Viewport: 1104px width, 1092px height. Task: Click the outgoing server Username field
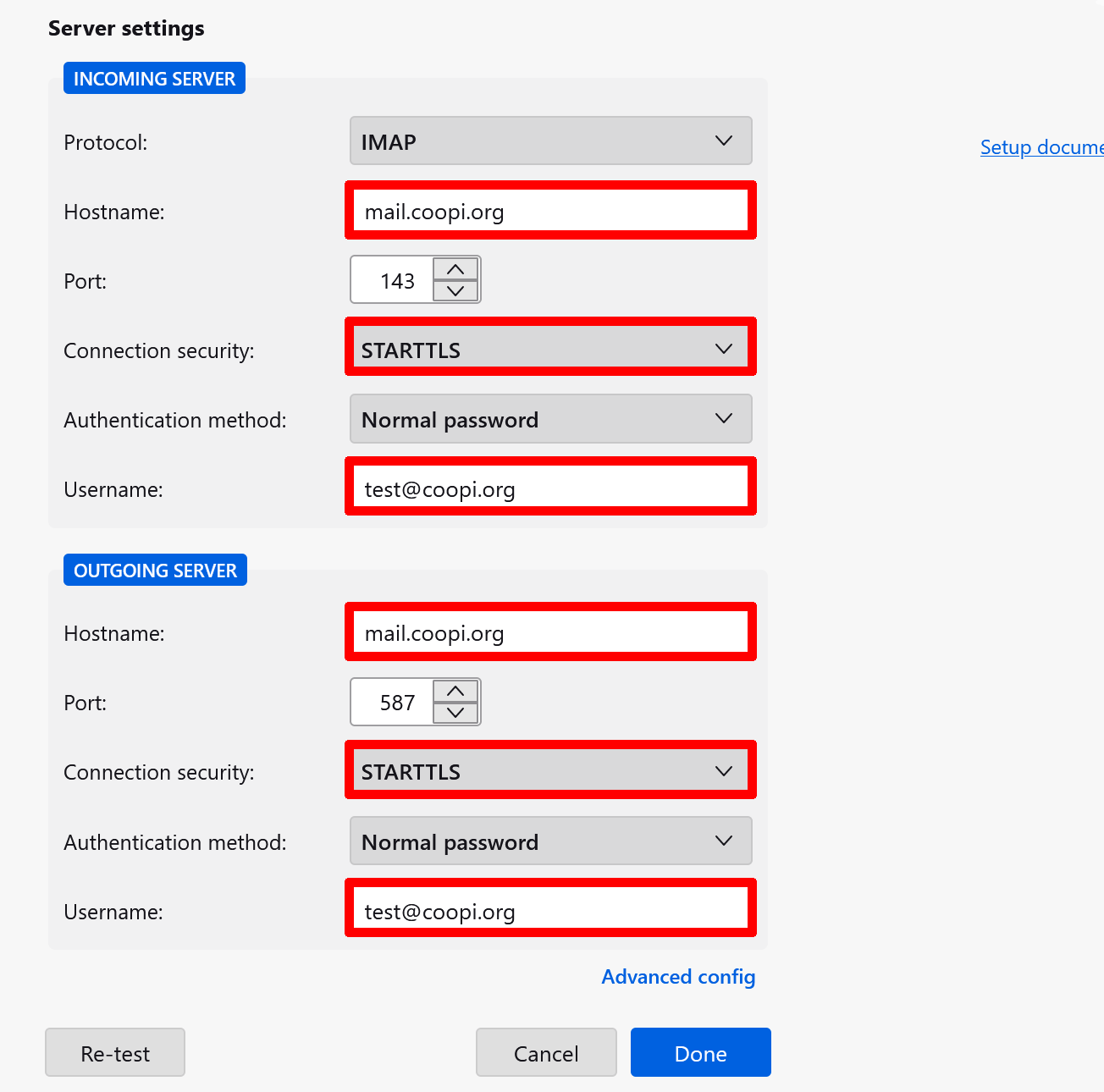click(x=550, y=911)
